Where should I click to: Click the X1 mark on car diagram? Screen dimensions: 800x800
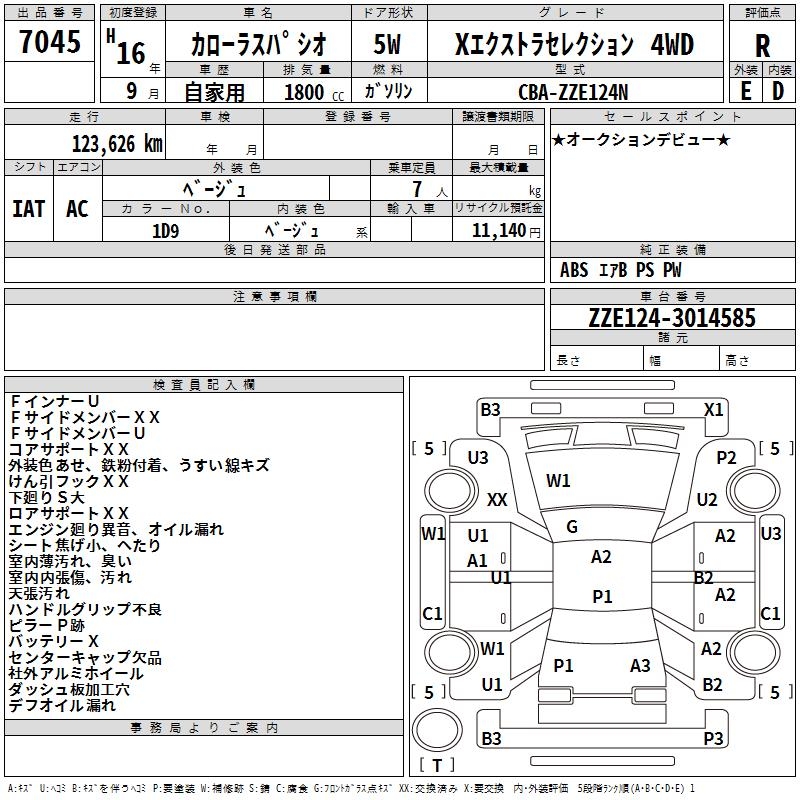point(713,410)
